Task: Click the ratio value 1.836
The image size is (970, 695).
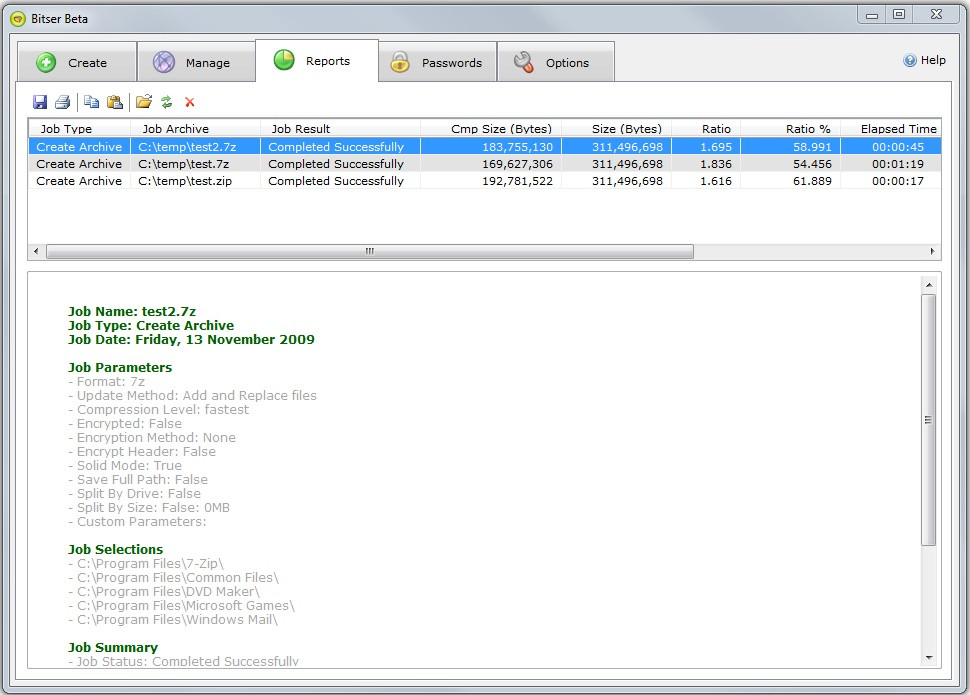Action: pyautogui.click(x=716, y=164)
